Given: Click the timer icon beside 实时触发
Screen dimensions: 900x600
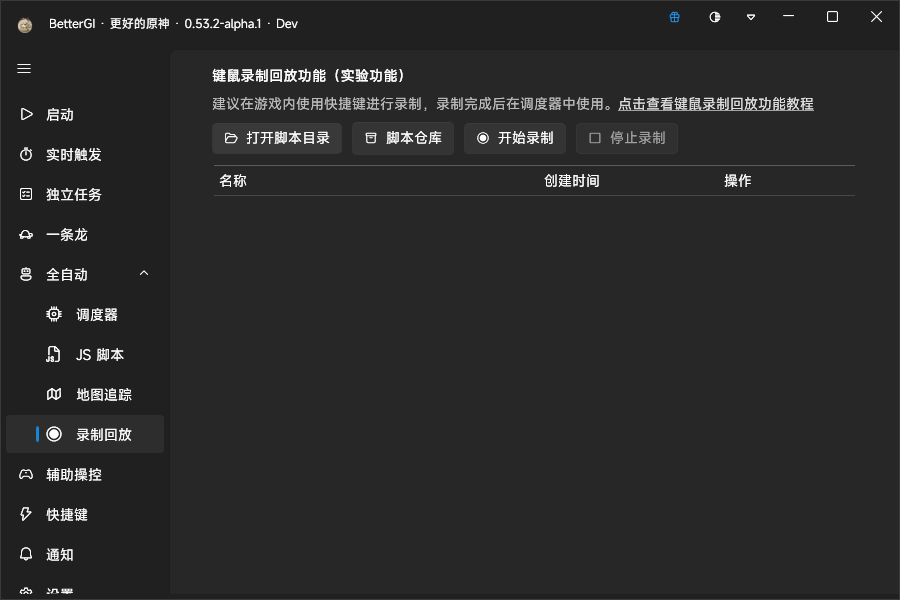Looking at the screenshot, I should coord(26,154).
